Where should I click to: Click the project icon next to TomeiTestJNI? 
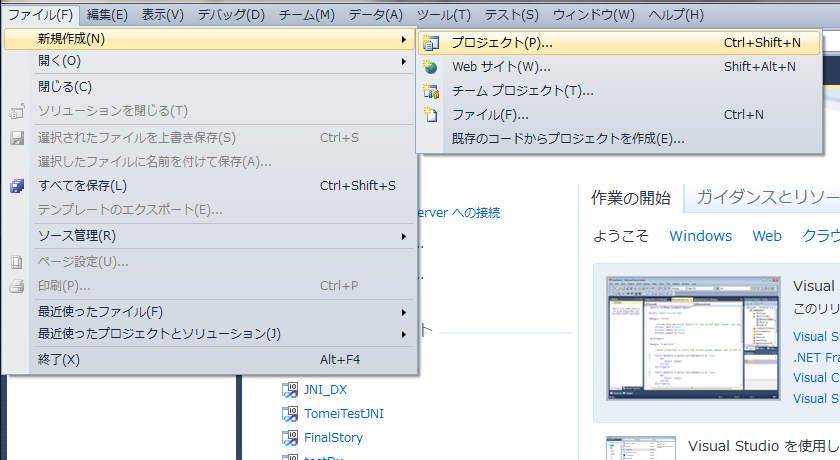(x=290, y=414)
